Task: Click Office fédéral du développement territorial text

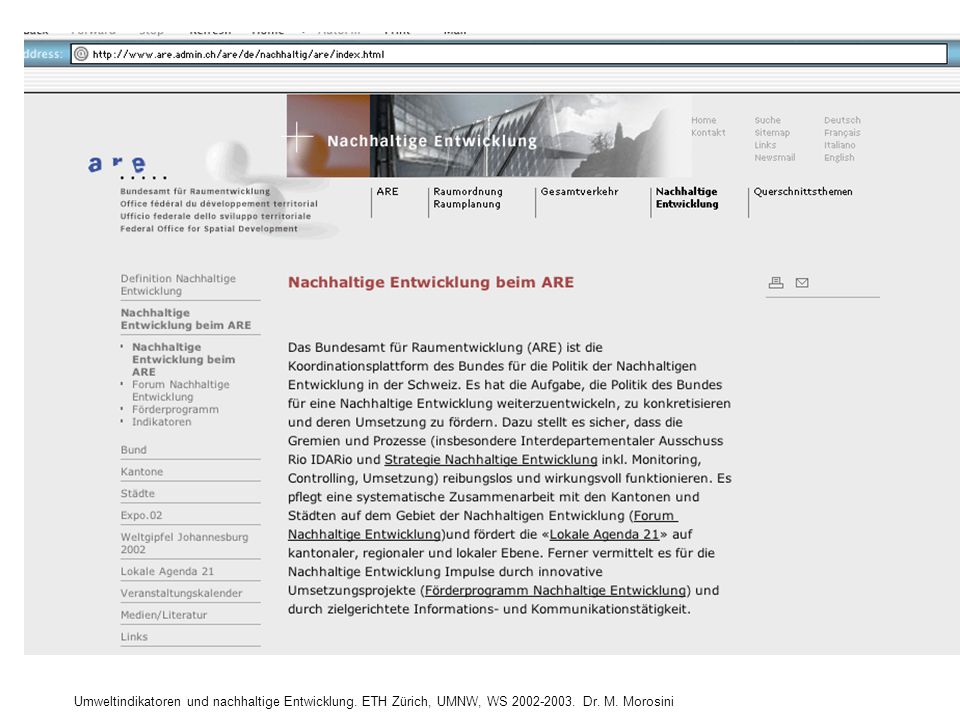Action: click(219, 204)
